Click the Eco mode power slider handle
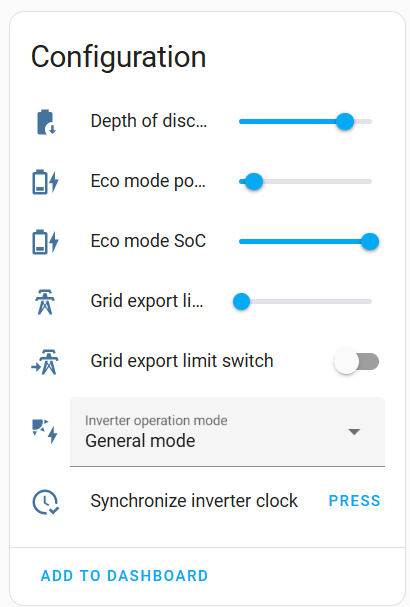The height and width of the screenshot is (607, 410). (x=254, y=182)
